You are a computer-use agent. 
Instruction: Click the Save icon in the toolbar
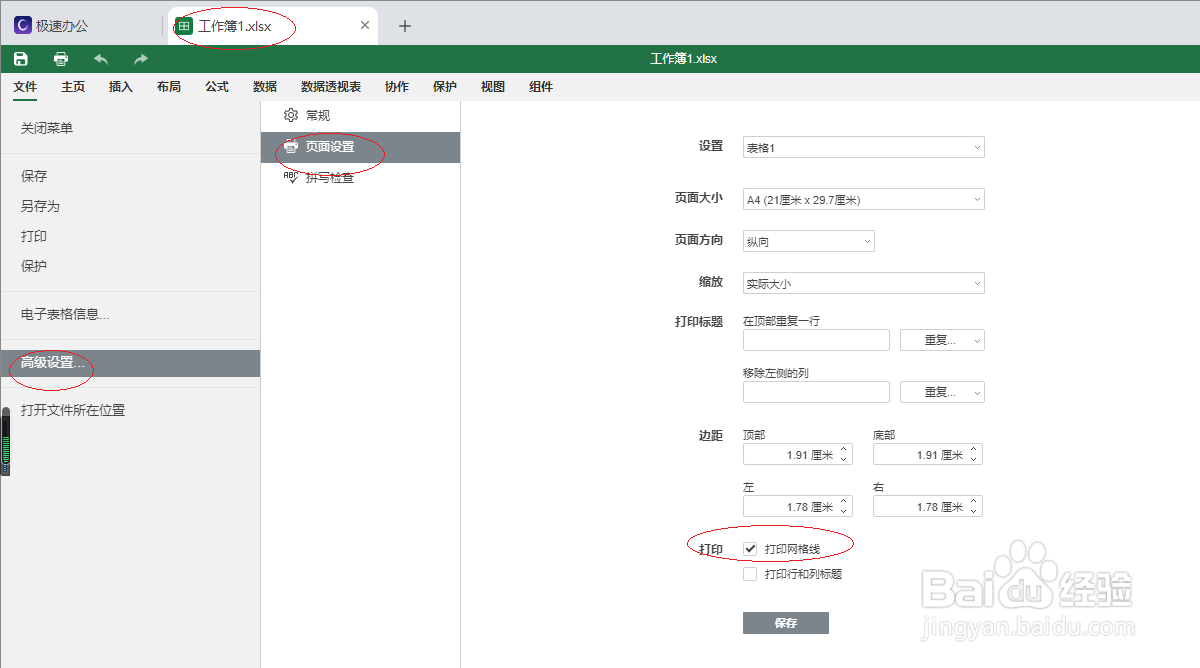click(x=20, y=58)
